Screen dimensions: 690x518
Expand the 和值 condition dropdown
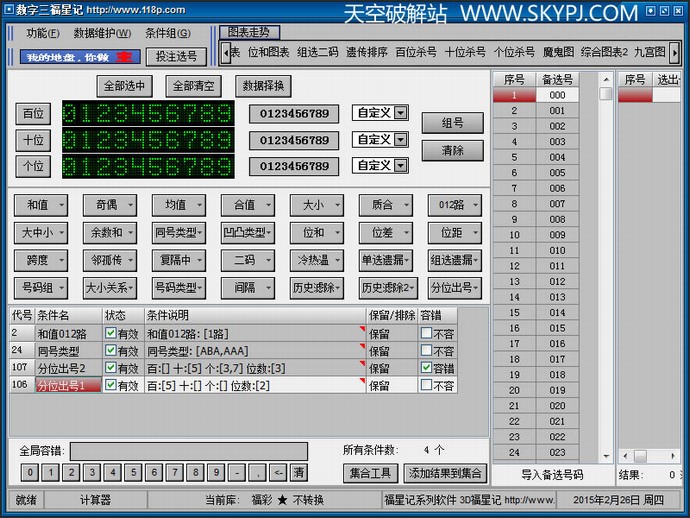42,205
